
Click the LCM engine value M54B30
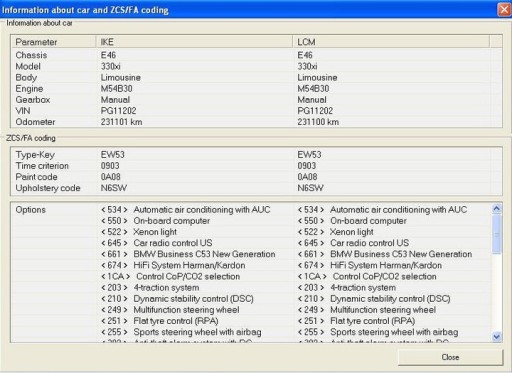[x=313, y=89]
